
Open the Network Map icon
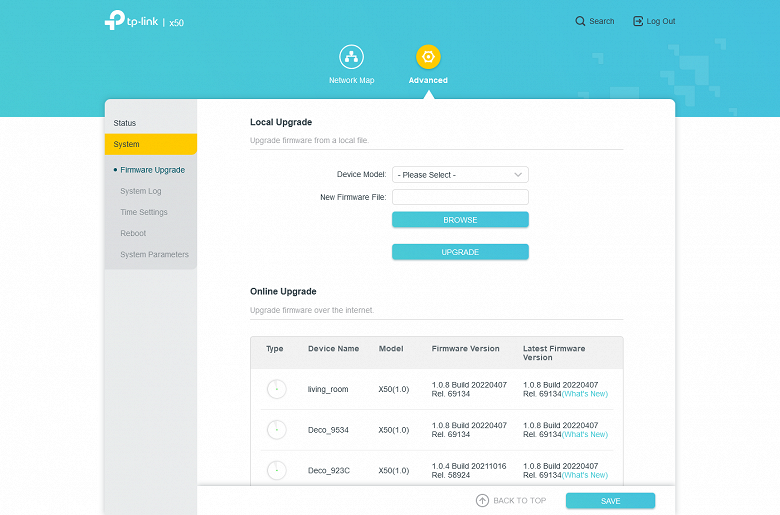click(351, 57)
